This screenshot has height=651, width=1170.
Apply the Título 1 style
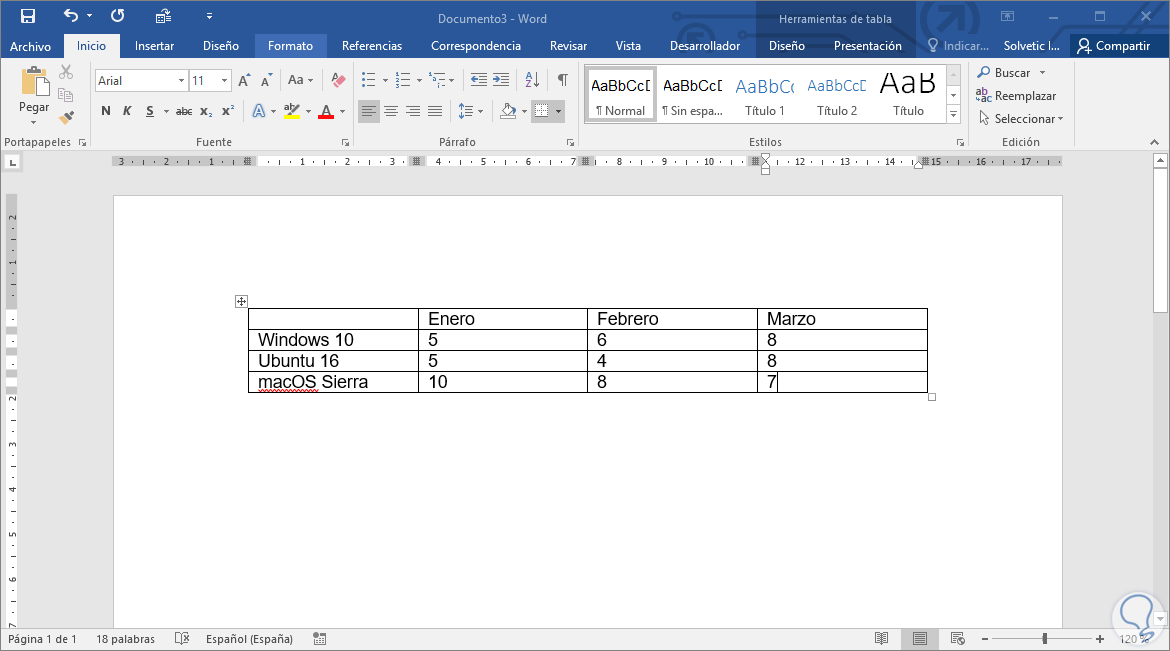(x=765, y=96)
